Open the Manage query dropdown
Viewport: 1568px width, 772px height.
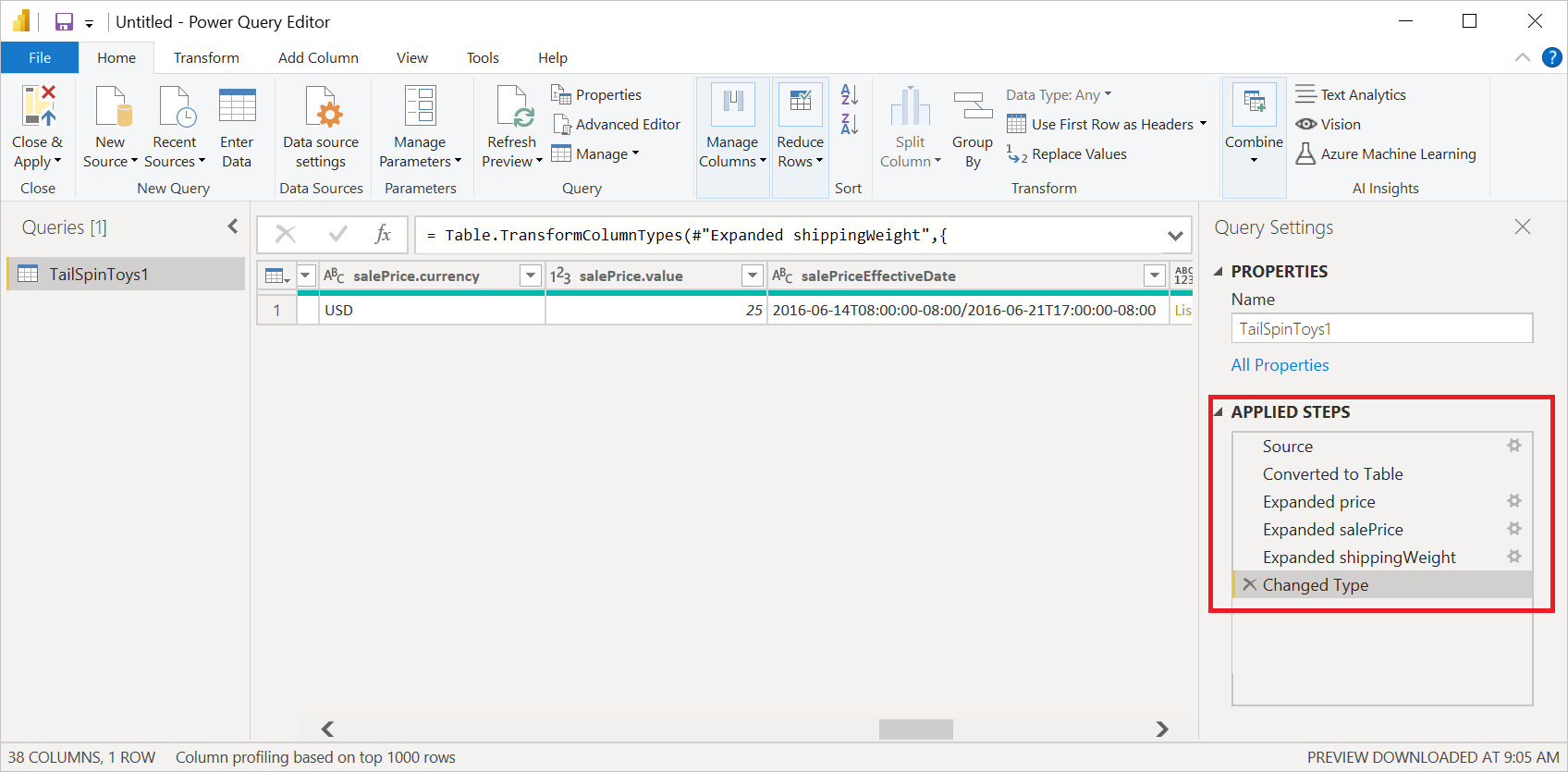pos(595,153)
